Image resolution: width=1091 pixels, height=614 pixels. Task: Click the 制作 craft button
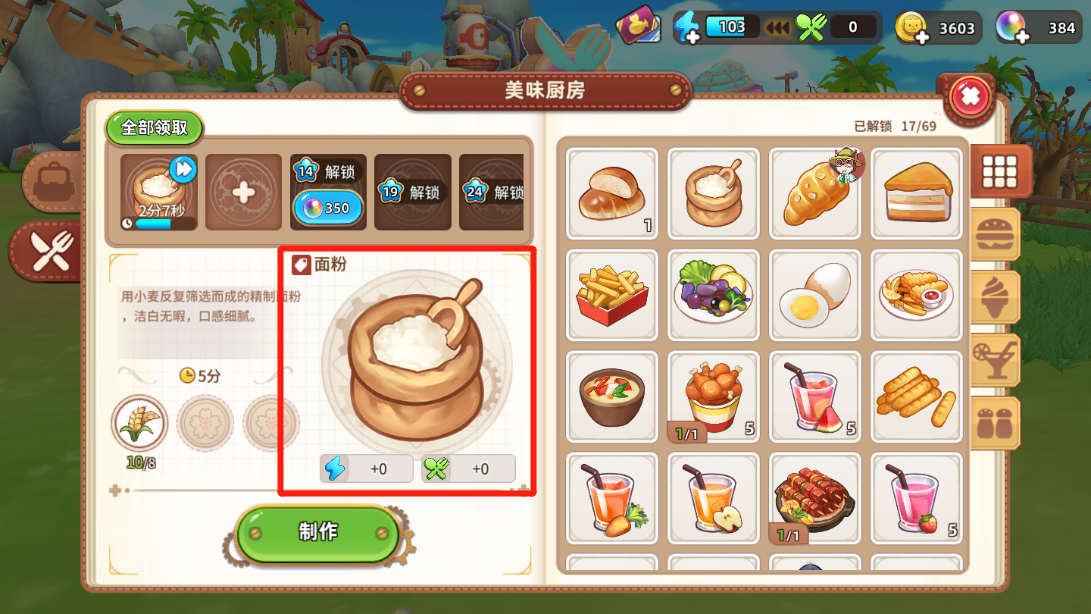(318, 533)
